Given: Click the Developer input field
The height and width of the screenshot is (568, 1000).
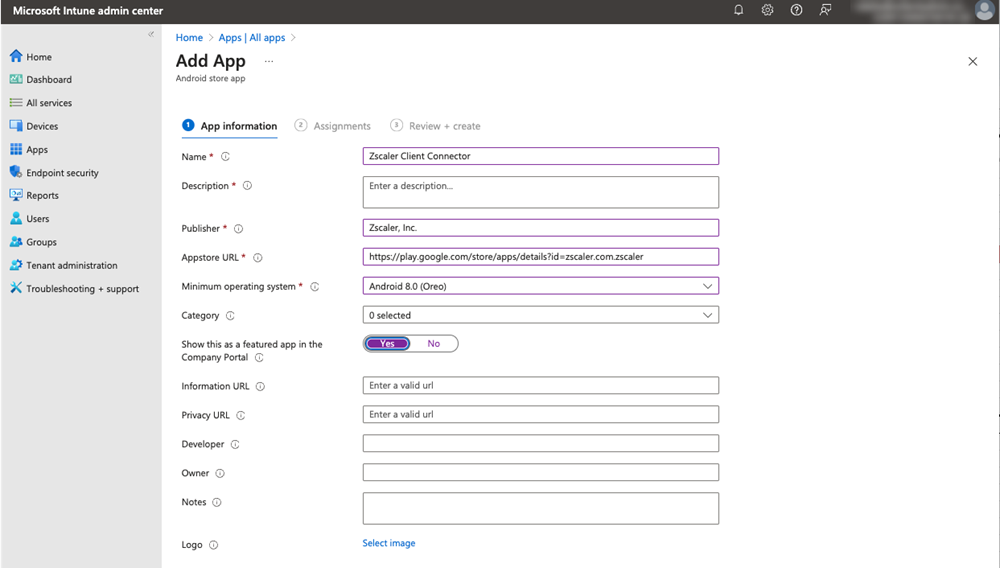Looking at the screenshot, I should 541,443.
